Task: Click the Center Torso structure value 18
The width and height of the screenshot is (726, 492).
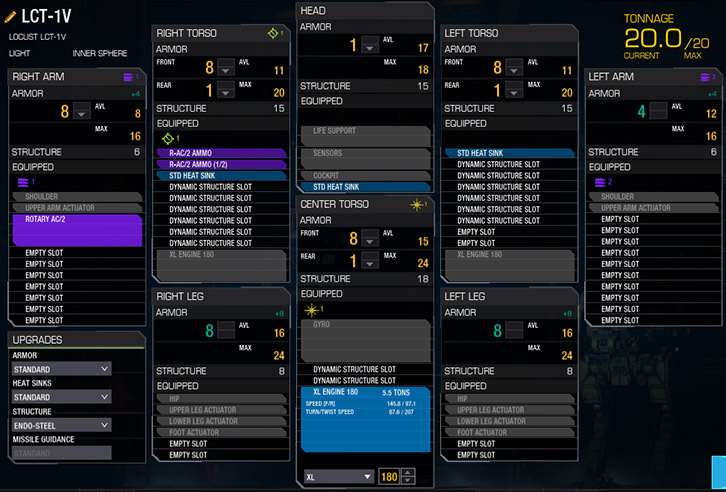Action: point(423,279)
